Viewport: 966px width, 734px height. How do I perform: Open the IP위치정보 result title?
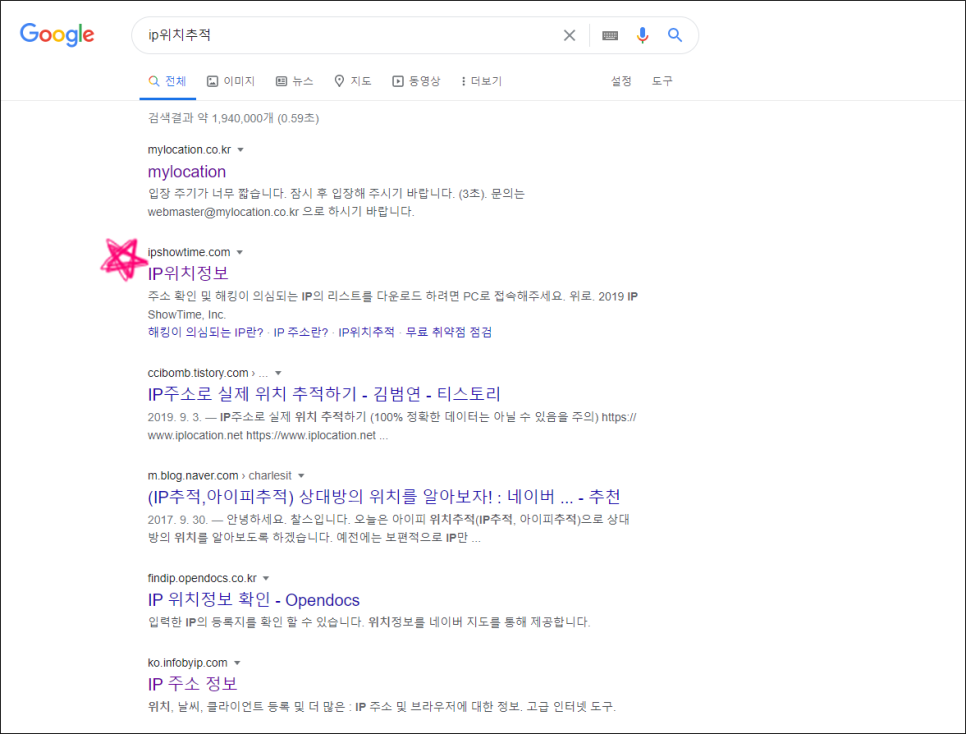[x=188, y=274]
